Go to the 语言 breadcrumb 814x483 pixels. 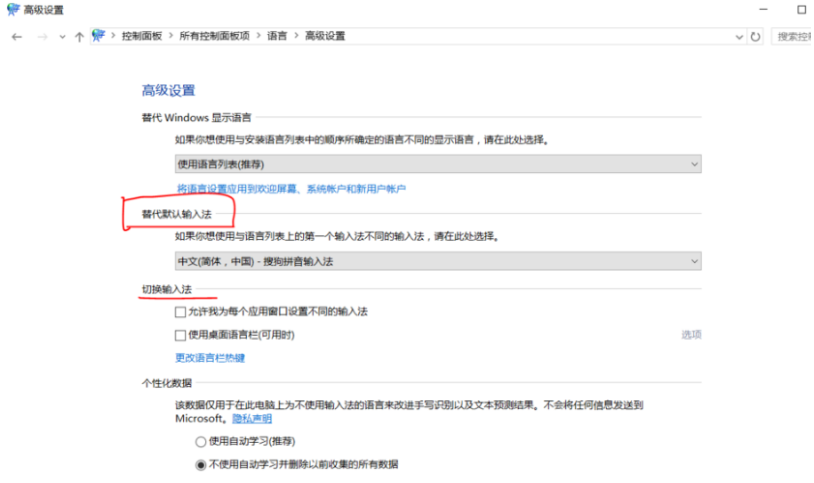point(276,36)
